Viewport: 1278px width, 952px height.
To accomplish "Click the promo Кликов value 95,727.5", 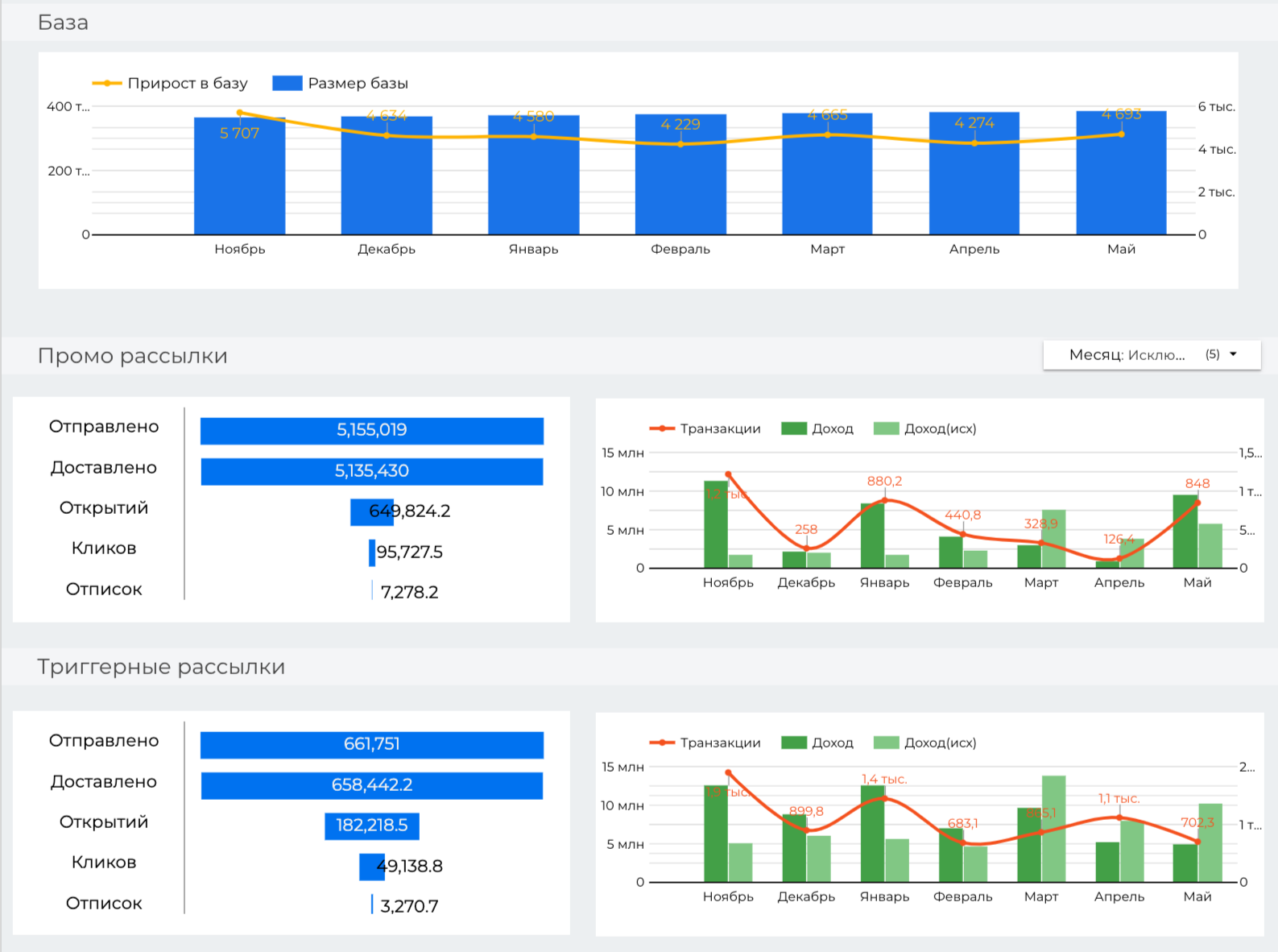I will point(409,552).
